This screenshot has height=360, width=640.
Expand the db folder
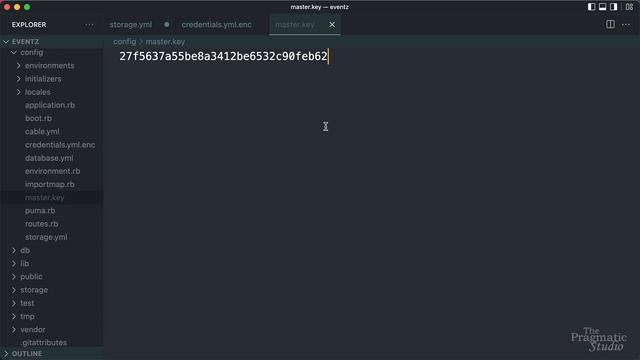[25, 250]
